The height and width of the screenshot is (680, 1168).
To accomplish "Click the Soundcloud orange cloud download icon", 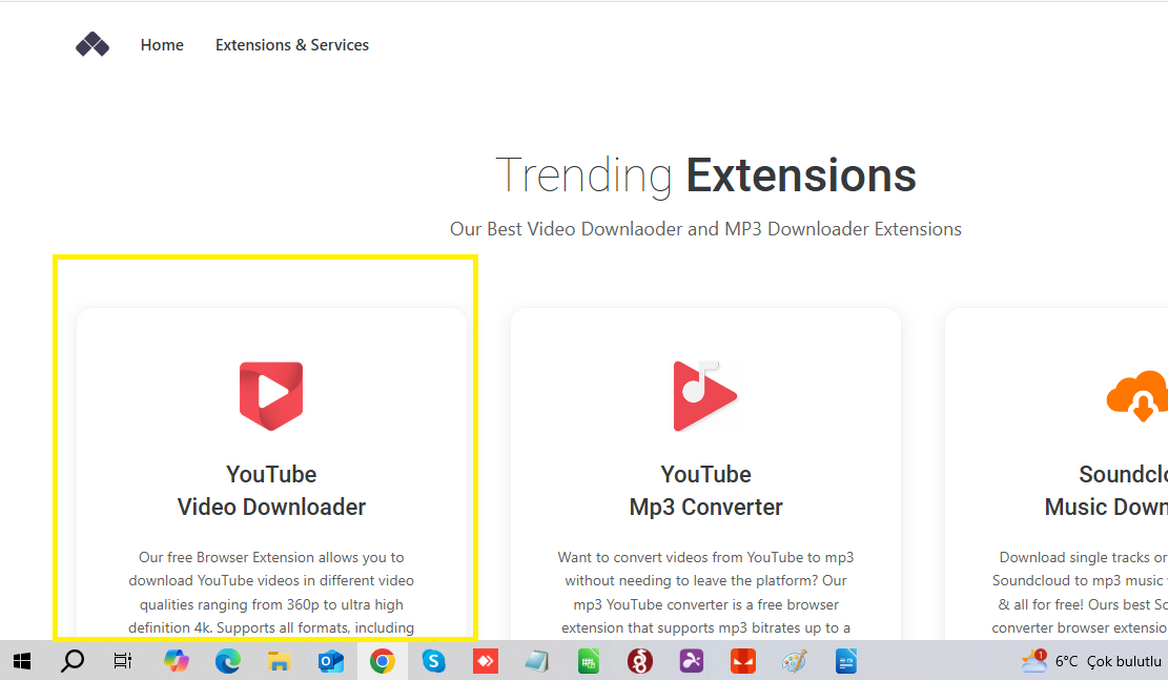I will click(x=1138, y=395).
